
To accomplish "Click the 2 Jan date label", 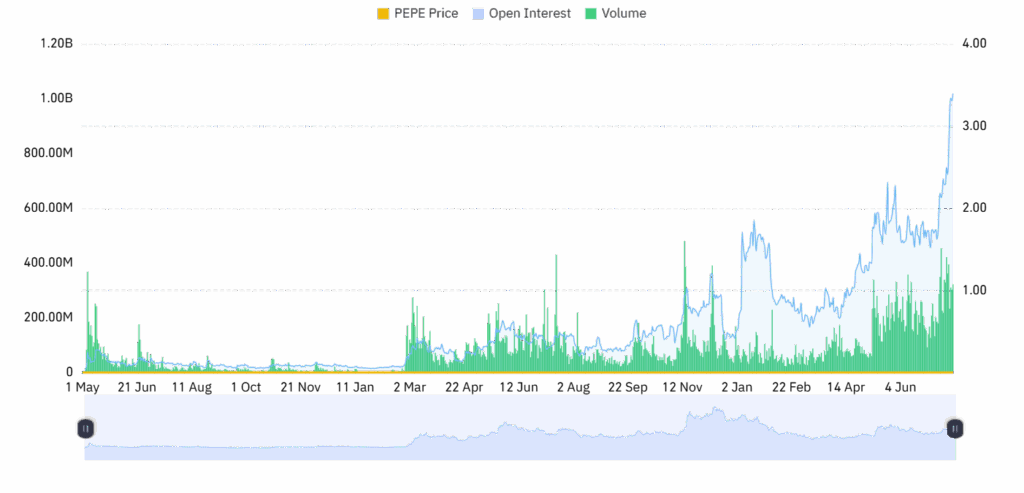I will click(737, 388).
